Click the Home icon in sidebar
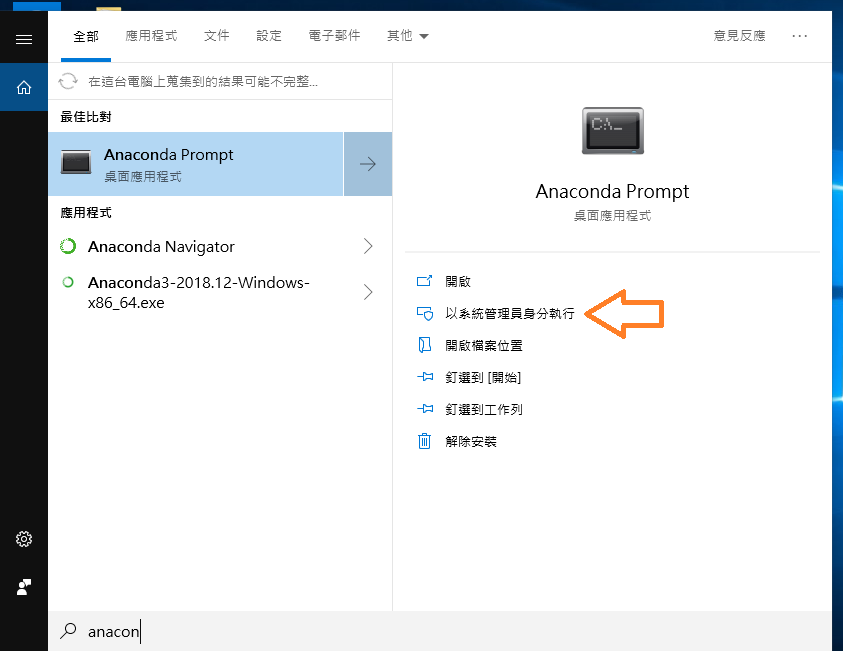 click(x=24, y=87)
